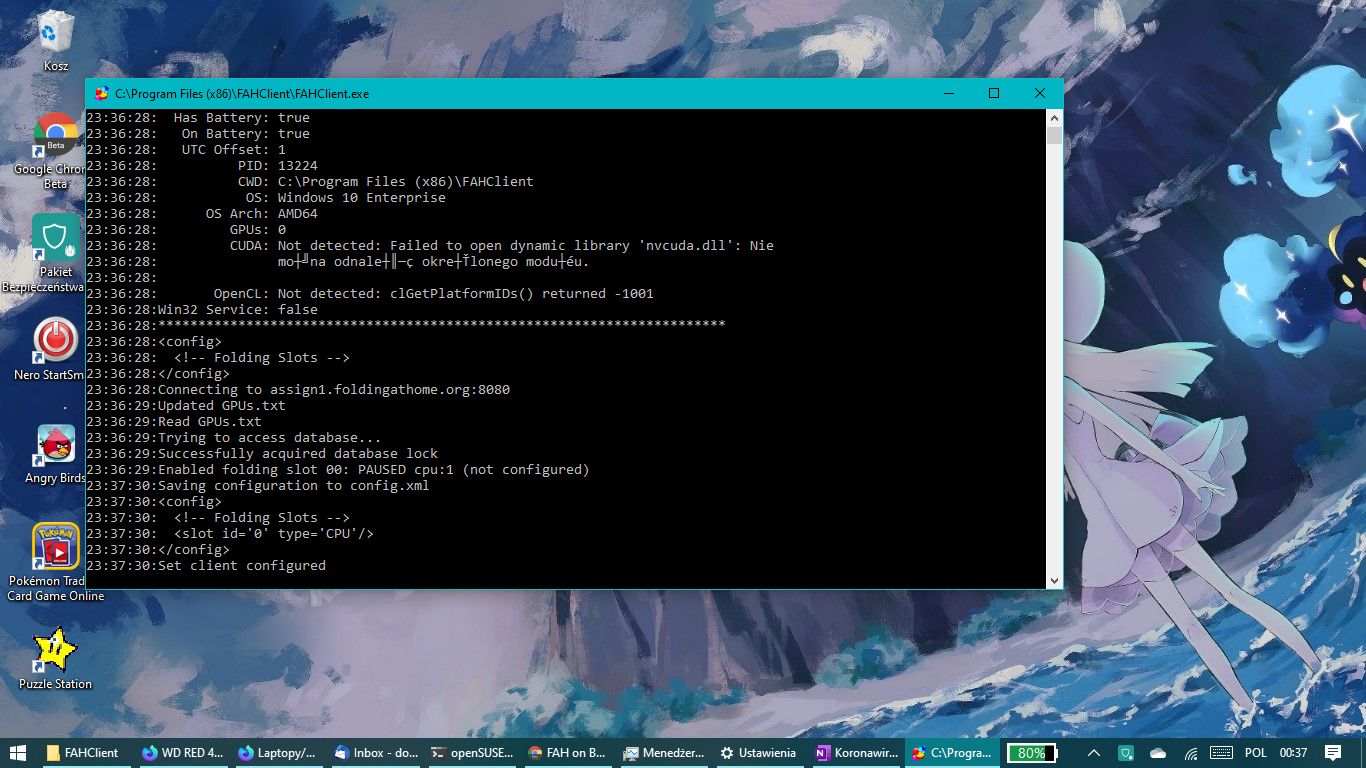Show hidden system tray icons chevron

tap(1094, 753)
